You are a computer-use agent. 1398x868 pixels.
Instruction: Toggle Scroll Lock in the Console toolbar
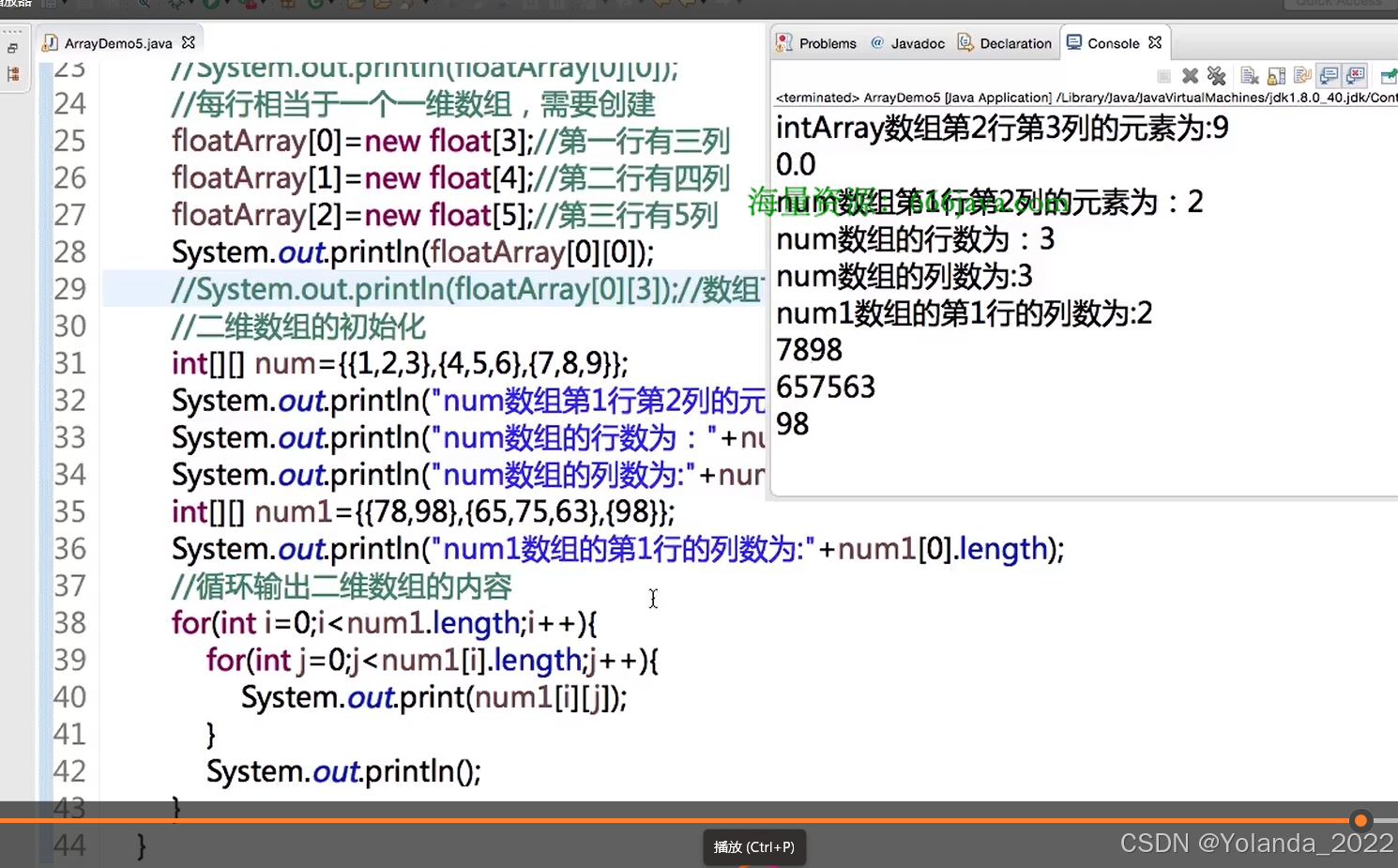[x=1276, y=76]
